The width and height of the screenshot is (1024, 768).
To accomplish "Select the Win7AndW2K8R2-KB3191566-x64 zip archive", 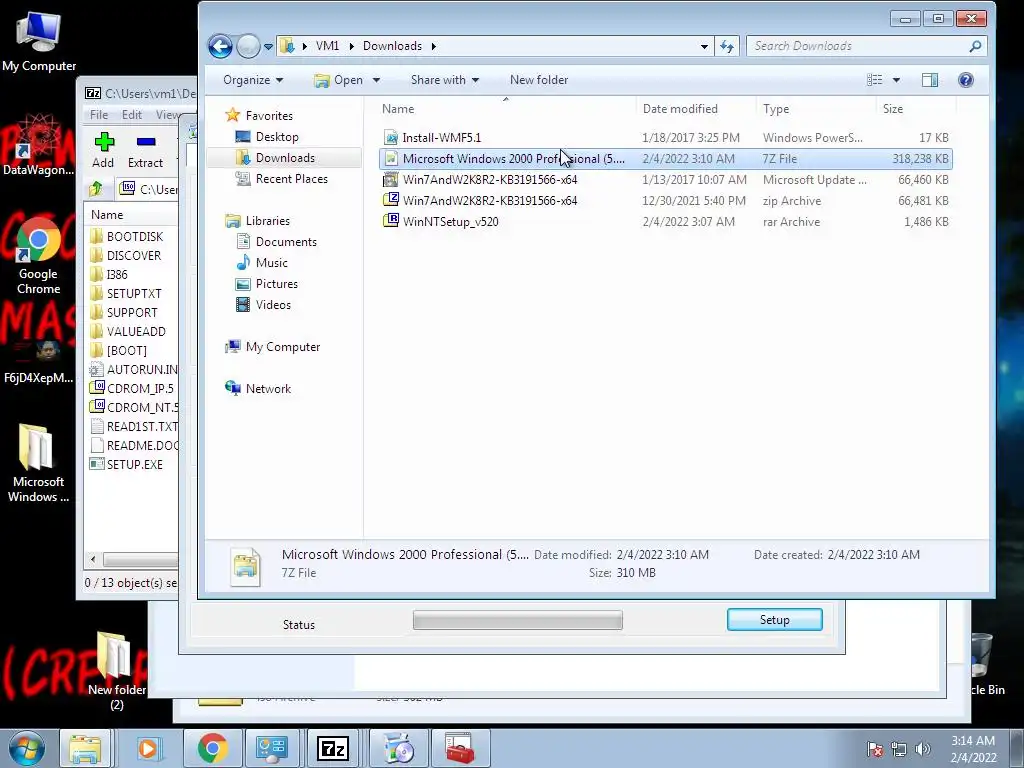I will [x=665, y=200].
